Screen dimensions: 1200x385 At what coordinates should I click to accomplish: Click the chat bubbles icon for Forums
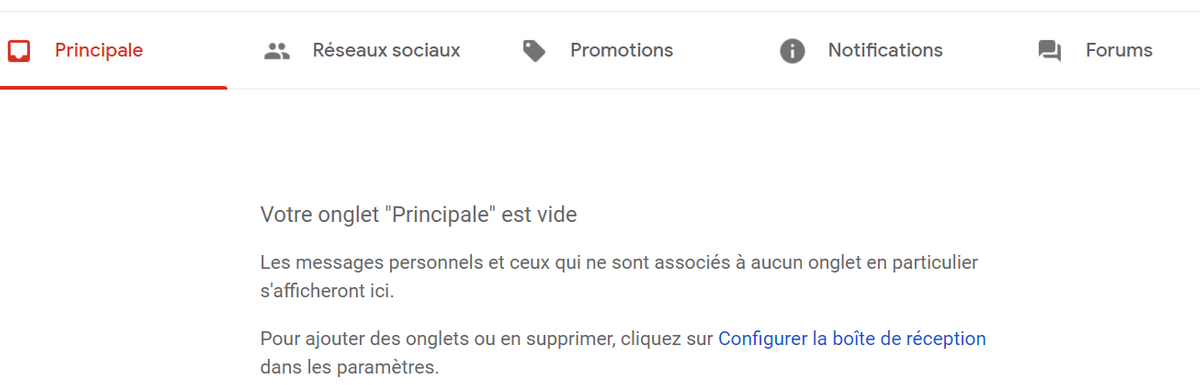click(x=1050, y=51)
